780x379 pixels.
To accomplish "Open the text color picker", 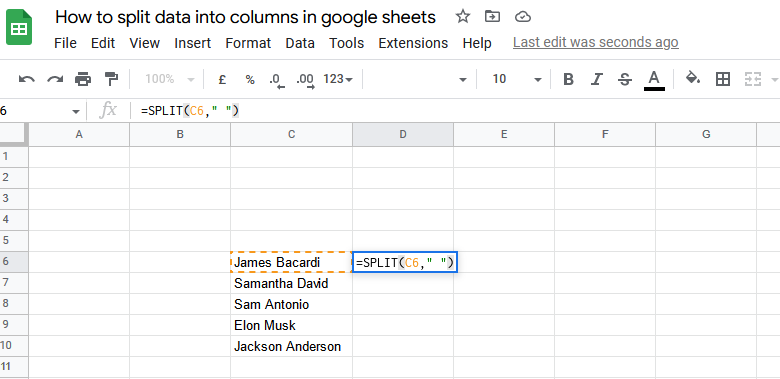I will (654, 80).
